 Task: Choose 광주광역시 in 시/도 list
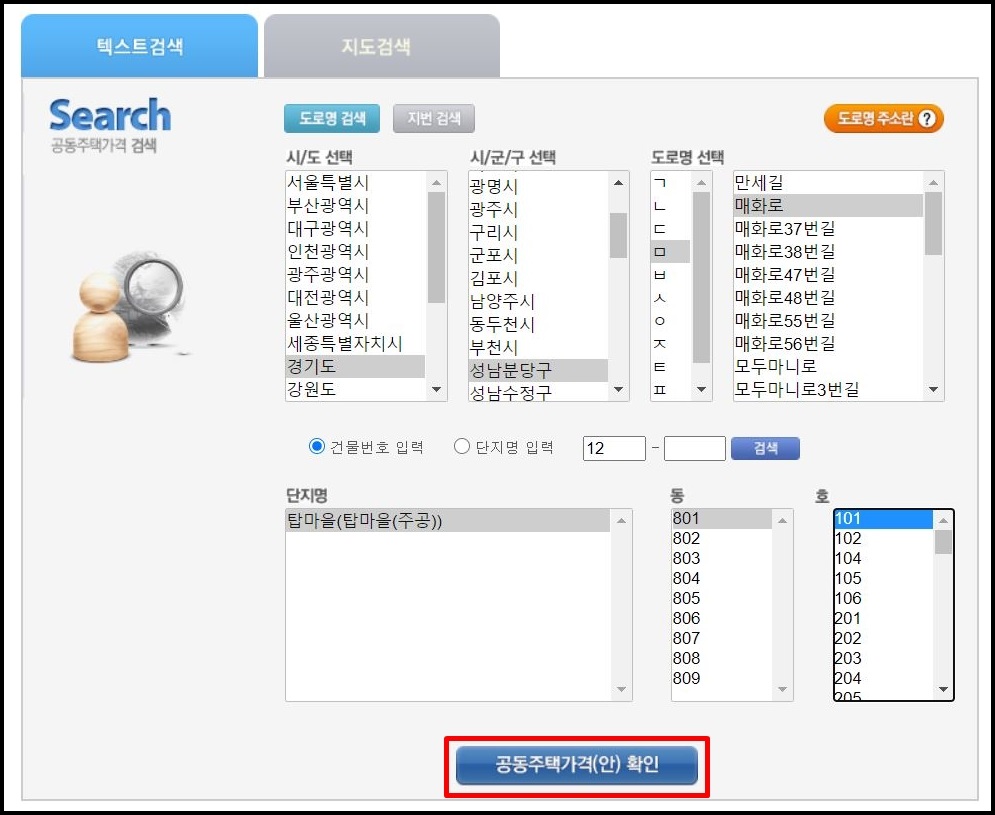pos(355,274)
